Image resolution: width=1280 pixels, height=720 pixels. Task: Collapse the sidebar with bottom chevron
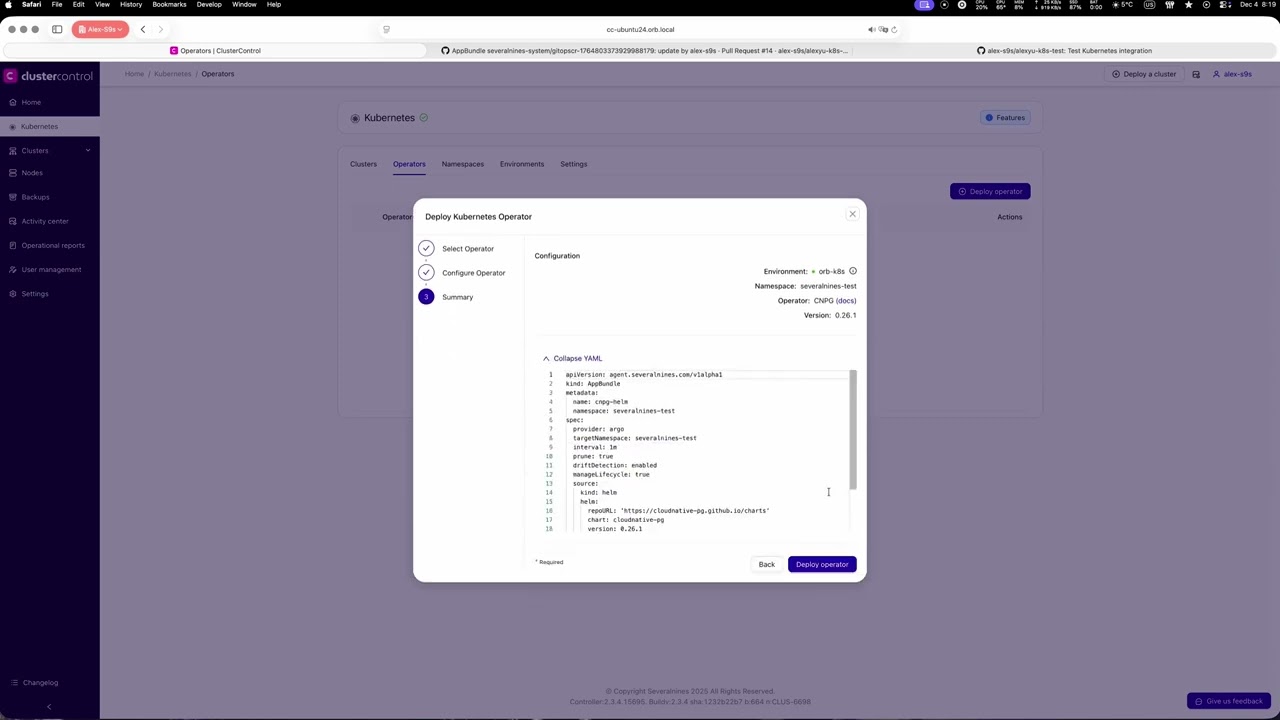(x=49, y=707)
